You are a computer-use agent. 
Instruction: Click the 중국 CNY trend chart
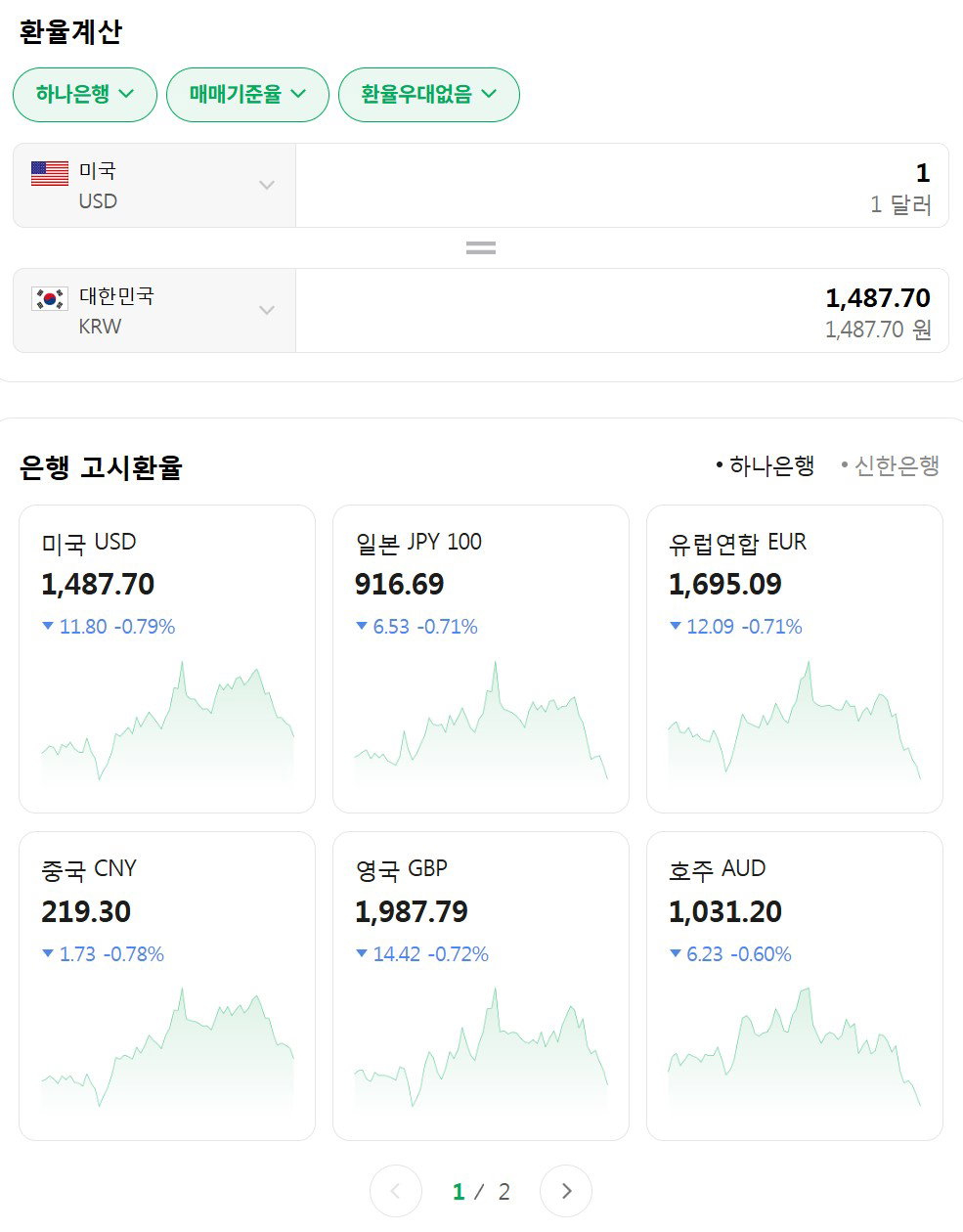[167, 1051]
